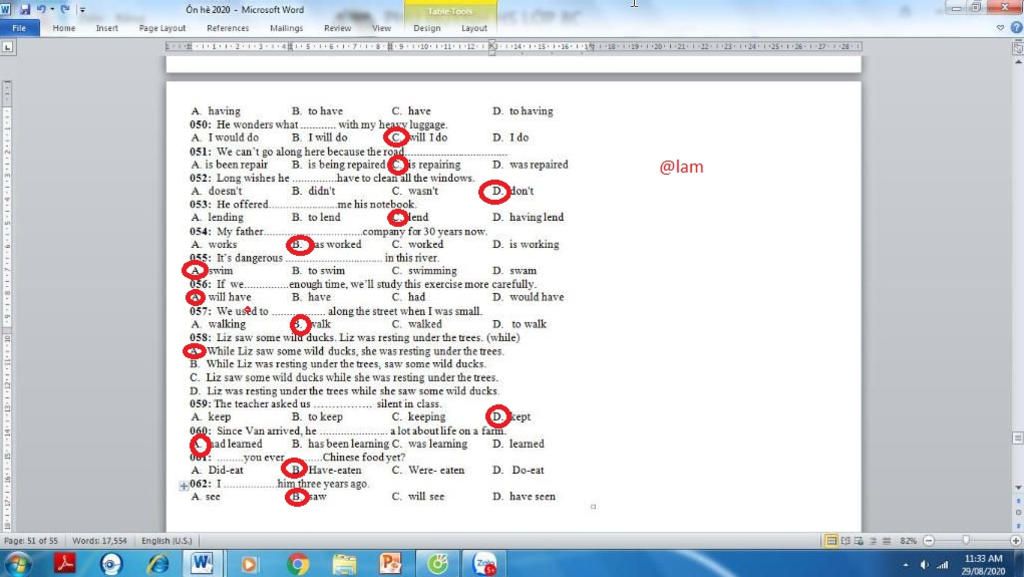Open Customize Quick Access Toolbar dropdown
Viewport: 1024px width, 577px height.
(x=82, y=10)
